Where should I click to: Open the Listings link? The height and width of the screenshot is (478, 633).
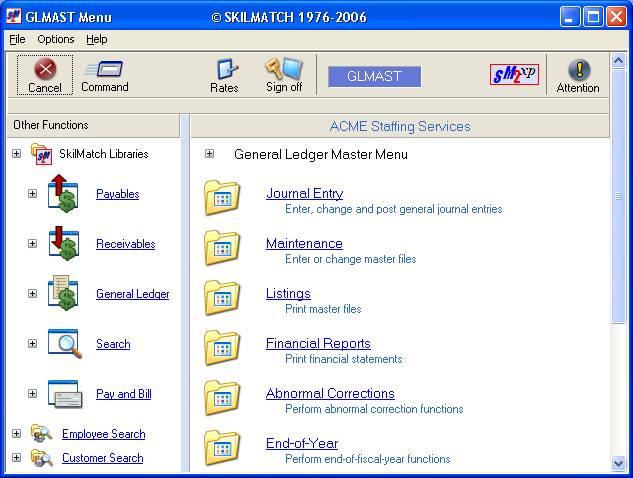[x=288, y=294]
